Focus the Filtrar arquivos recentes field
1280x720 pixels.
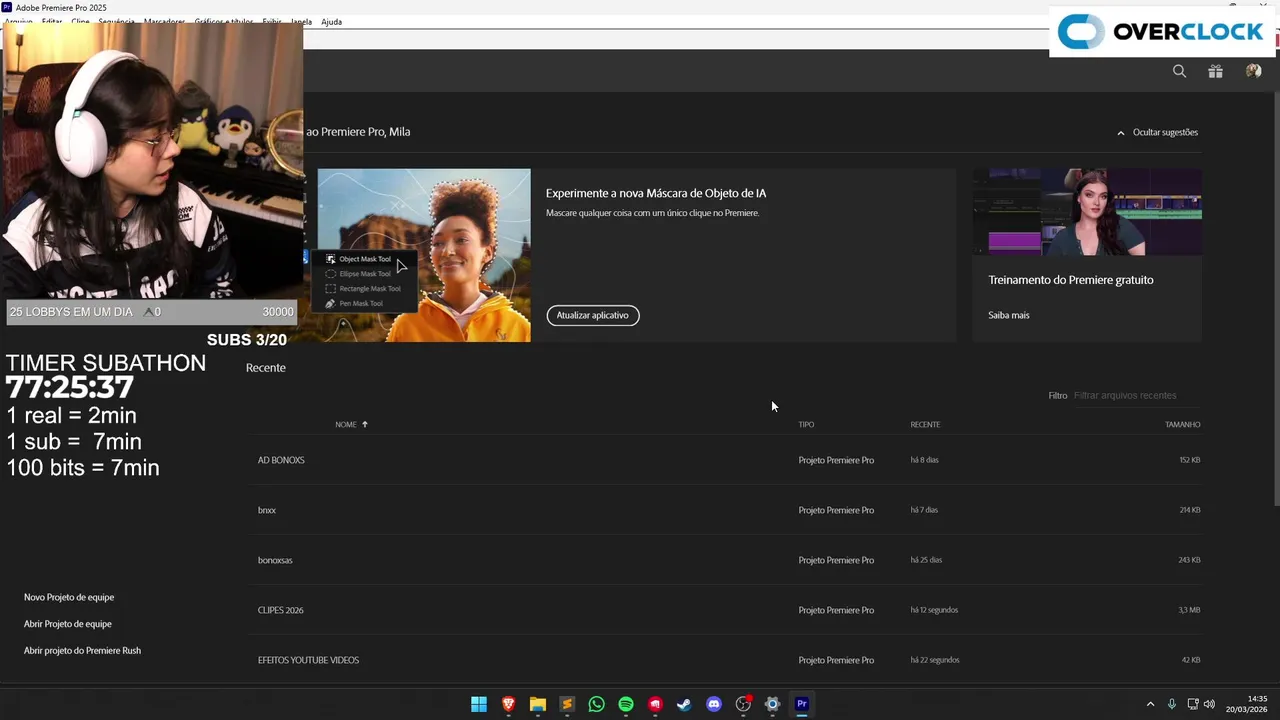[x=1136, y=395]
